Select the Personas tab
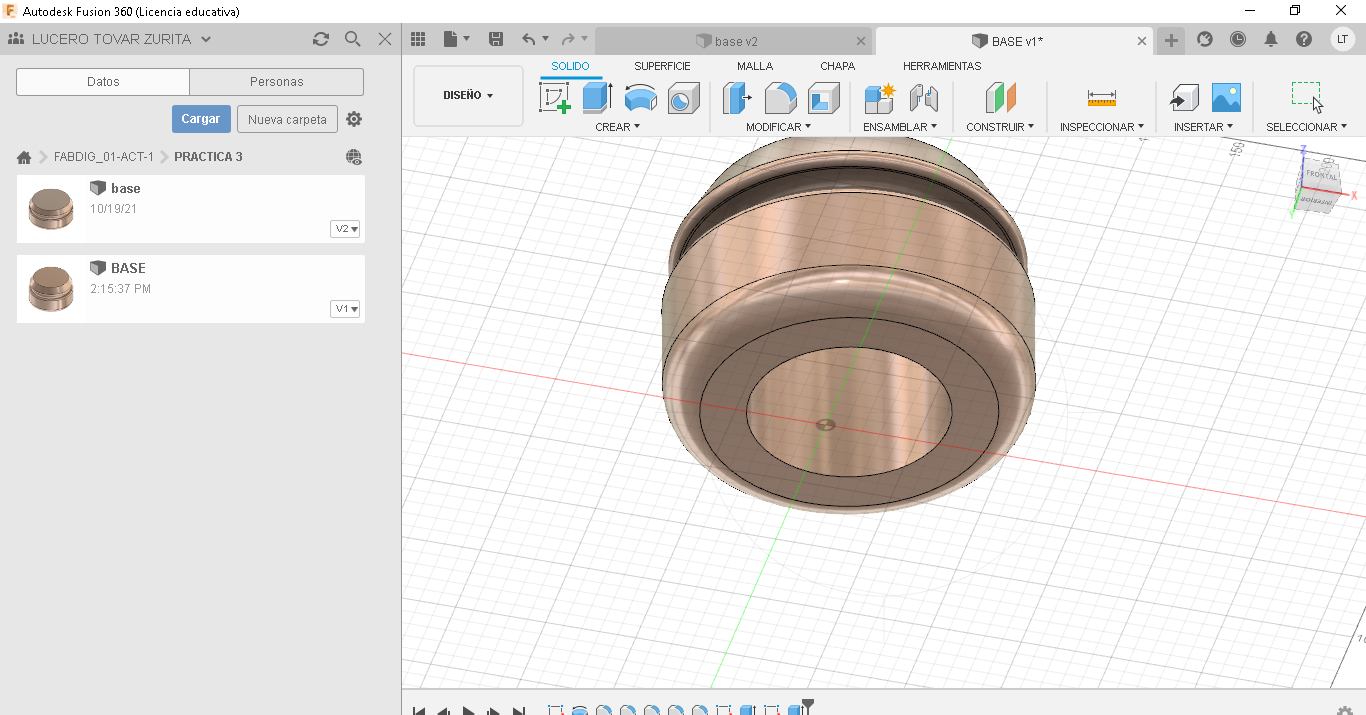Screen dimensions: 1366x715 click(x=277, y=82)
